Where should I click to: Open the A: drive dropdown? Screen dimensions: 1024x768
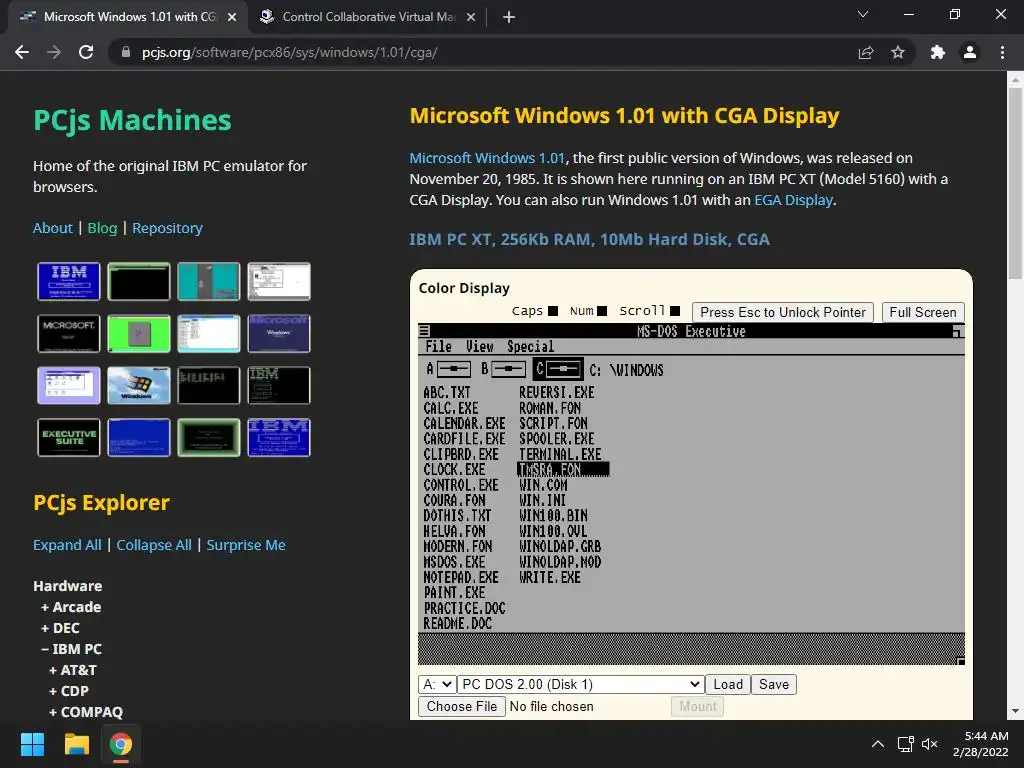coord(437,684)
